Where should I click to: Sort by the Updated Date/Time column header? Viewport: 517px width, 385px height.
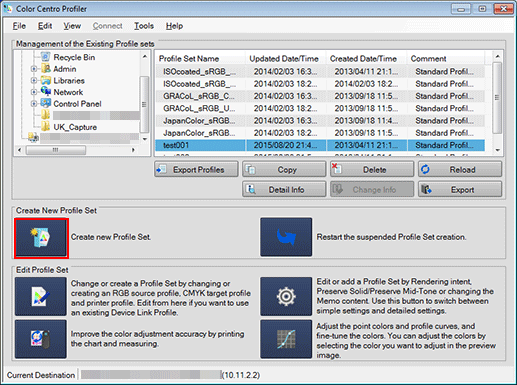286,59
